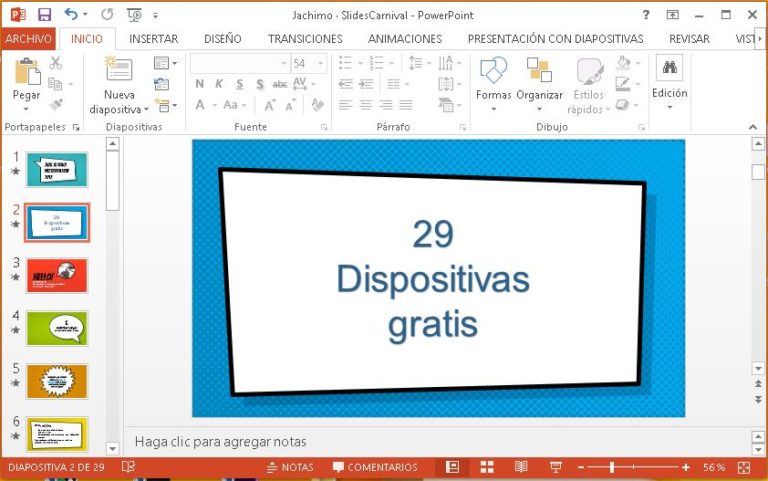Increase font size with larger A
This screenshot has height=481, width=768.
pos(269,105)
